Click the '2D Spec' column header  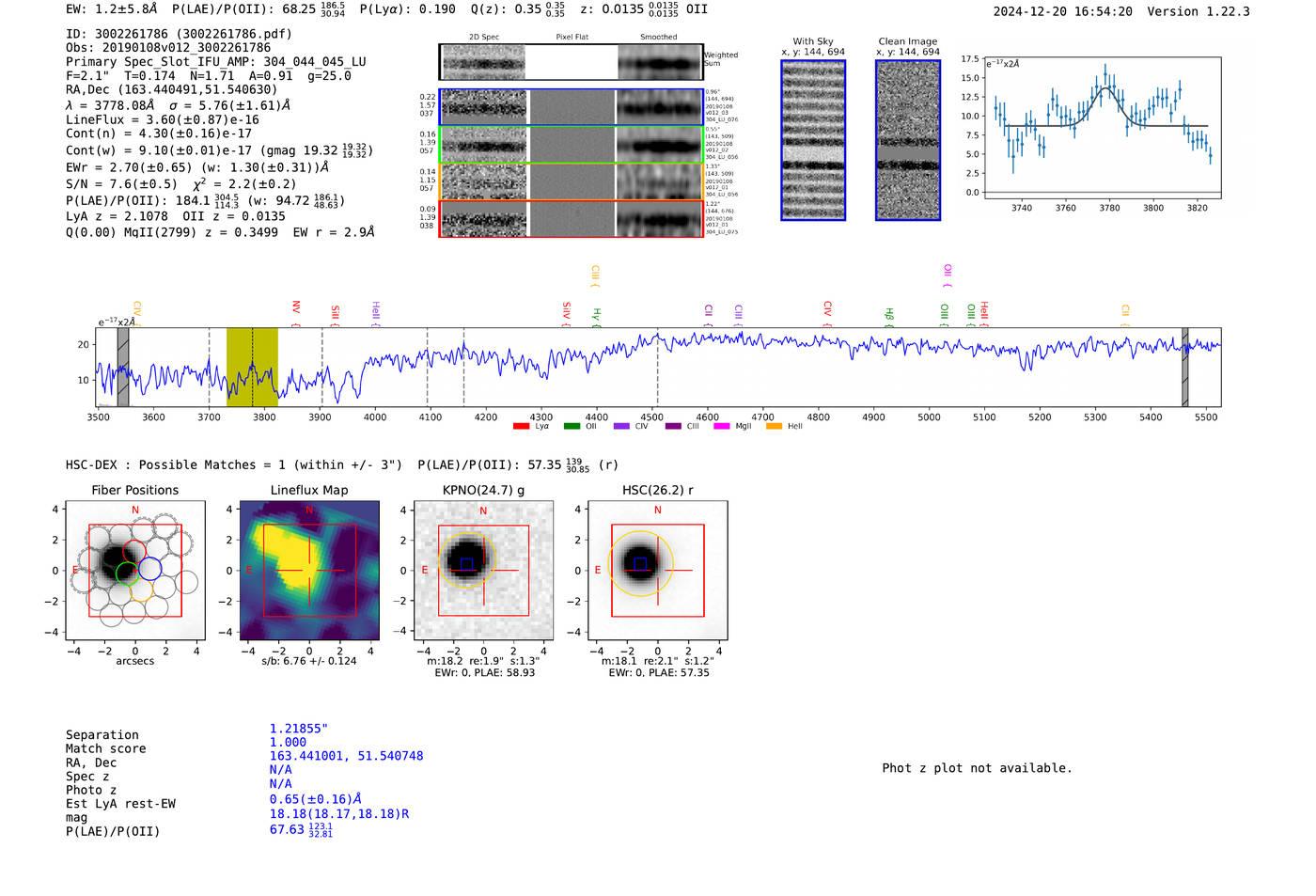coord(484,38)
